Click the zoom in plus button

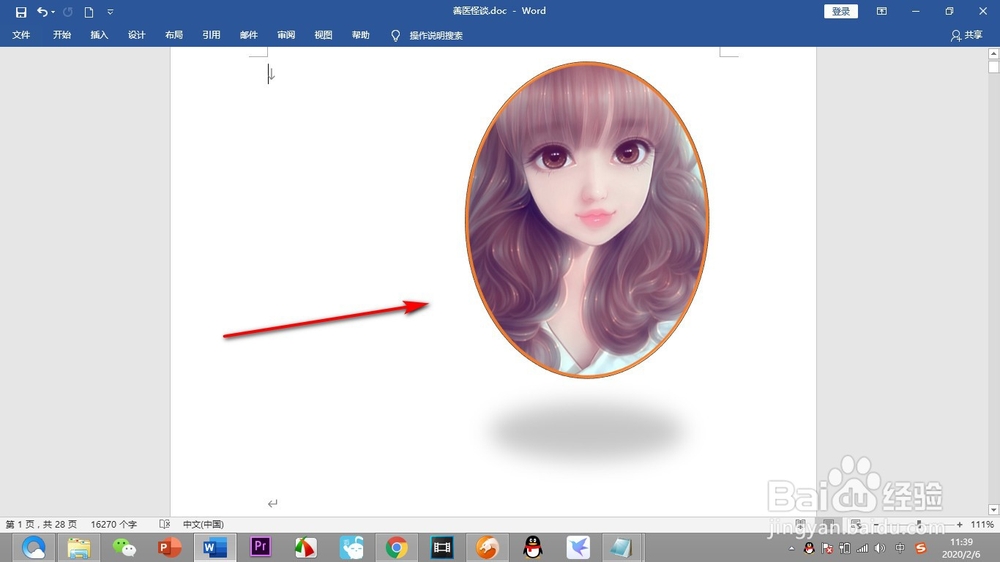[959, 524]
